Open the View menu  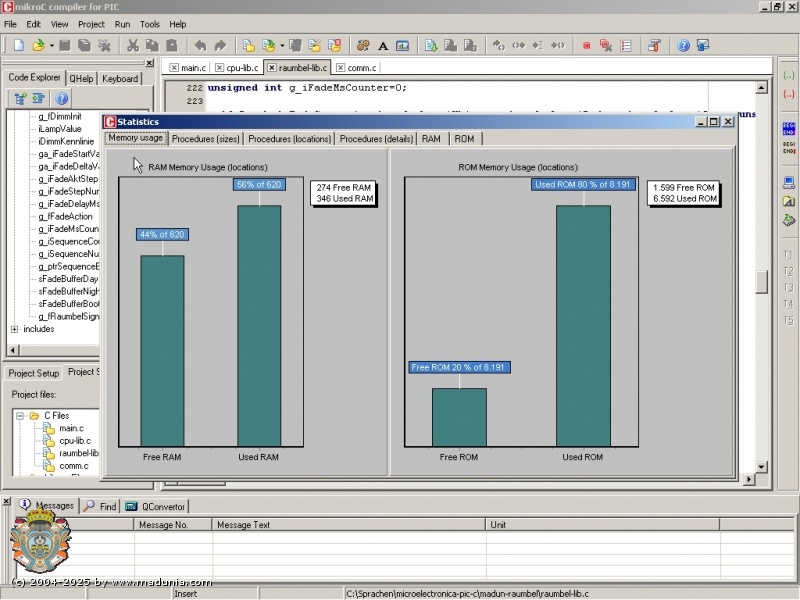[59, 24]
